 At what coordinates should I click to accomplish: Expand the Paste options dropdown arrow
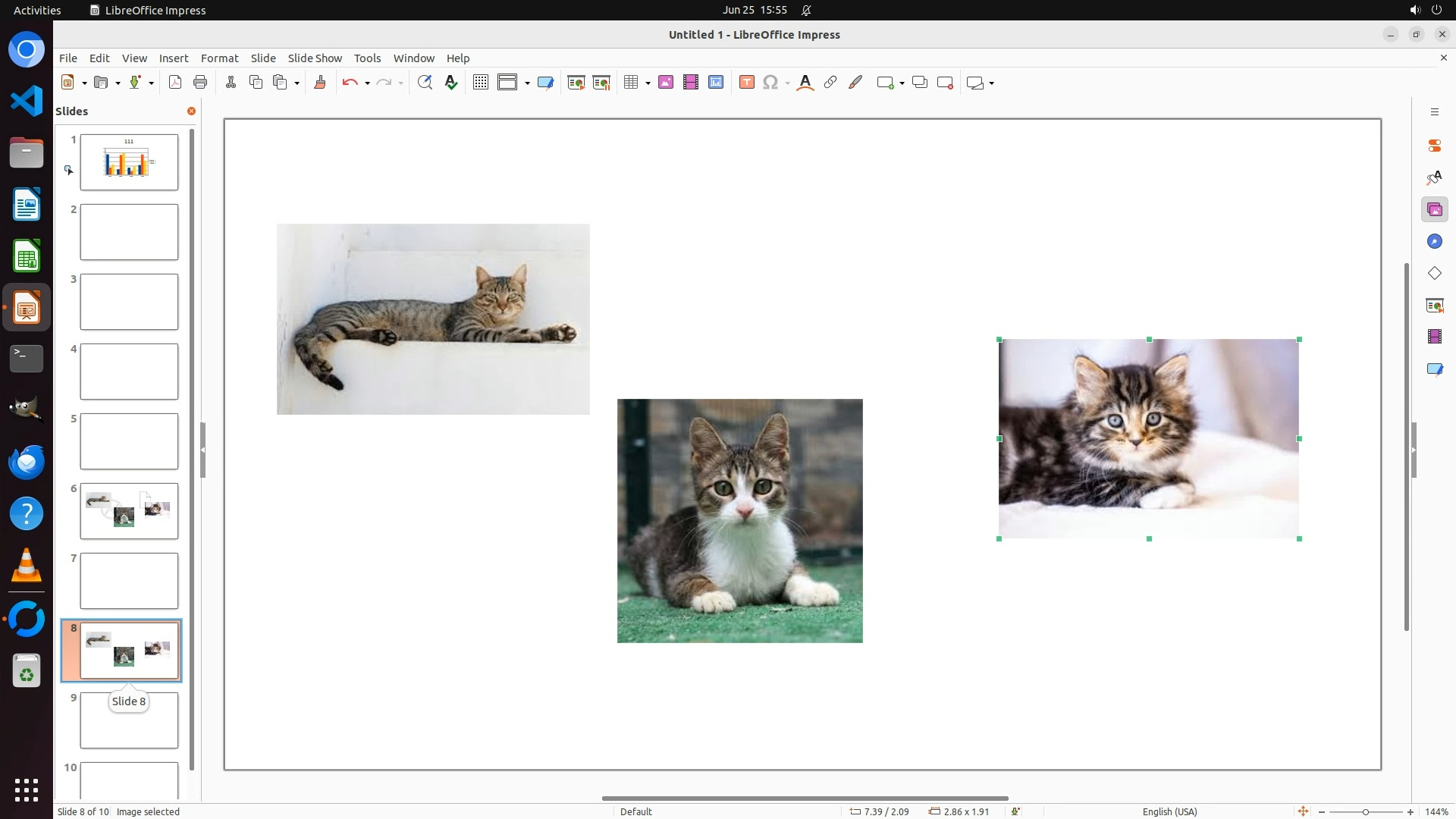coord(297,83)
